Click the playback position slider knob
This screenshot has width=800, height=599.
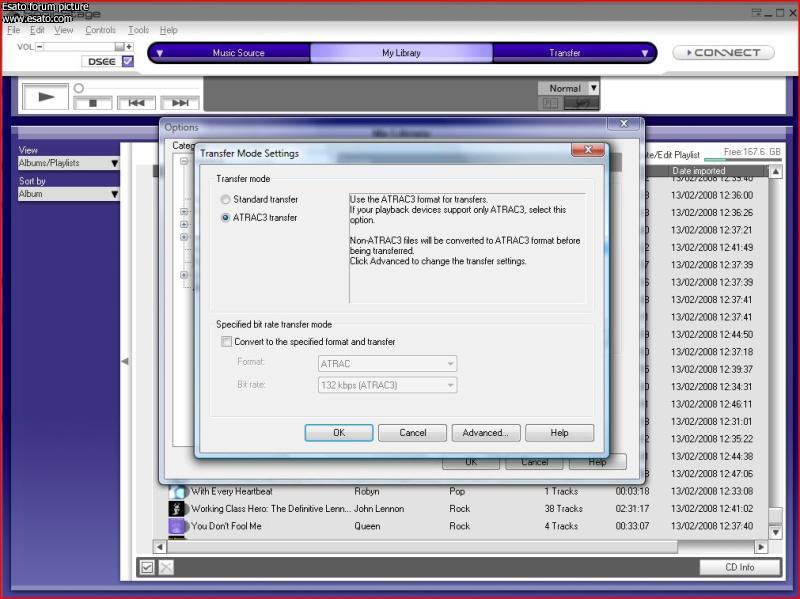(79, 88)
